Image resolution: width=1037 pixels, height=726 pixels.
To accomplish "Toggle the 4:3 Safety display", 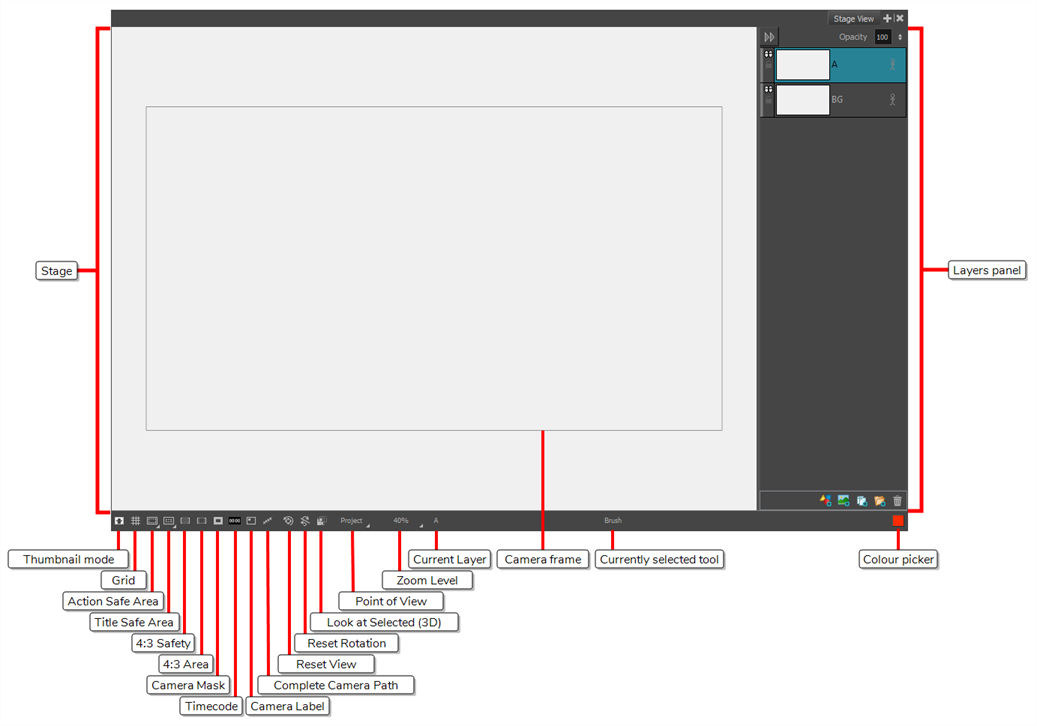I will pos(185,521).
